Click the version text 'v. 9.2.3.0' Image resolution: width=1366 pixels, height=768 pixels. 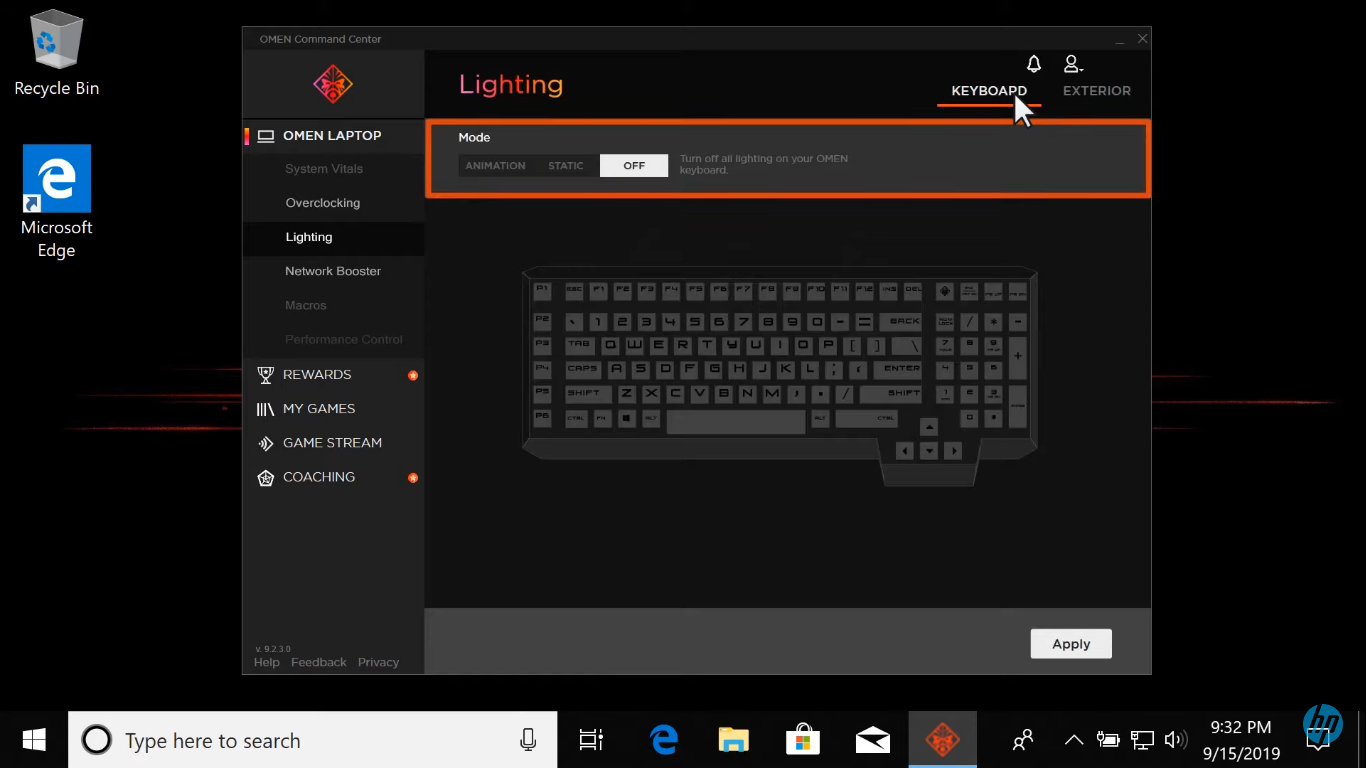(273, 649)
